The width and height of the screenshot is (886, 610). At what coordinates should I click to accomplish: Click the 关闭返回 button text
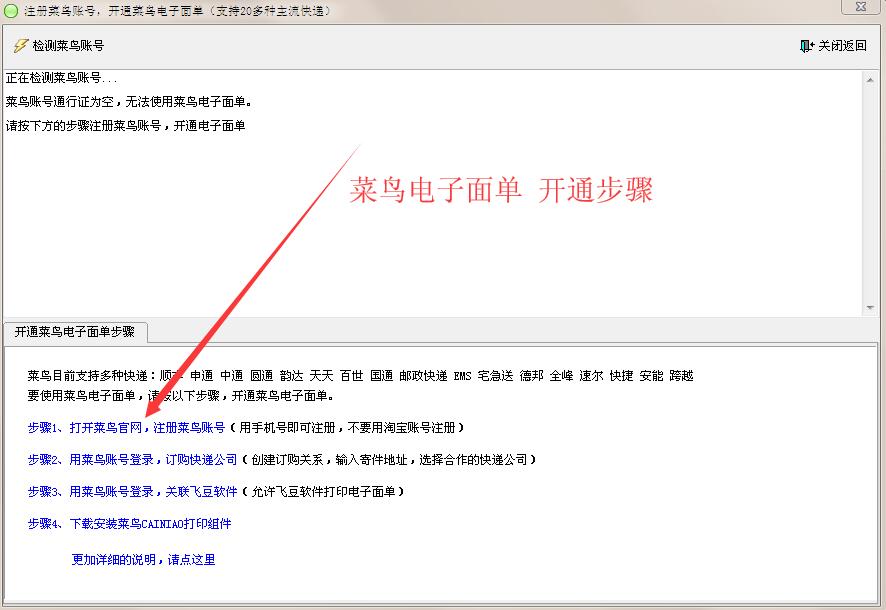pos(842,46)
